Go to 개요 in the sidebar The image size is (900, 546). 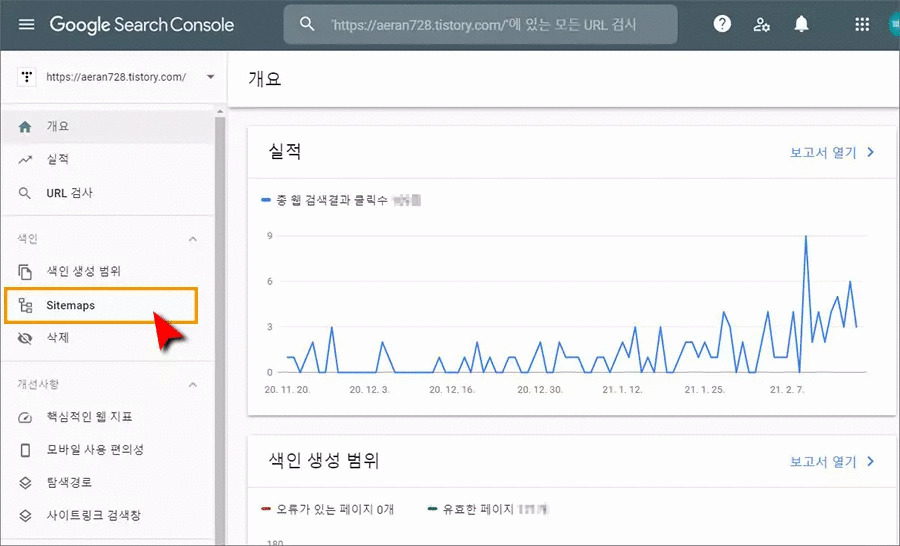[x=107, y=127]
